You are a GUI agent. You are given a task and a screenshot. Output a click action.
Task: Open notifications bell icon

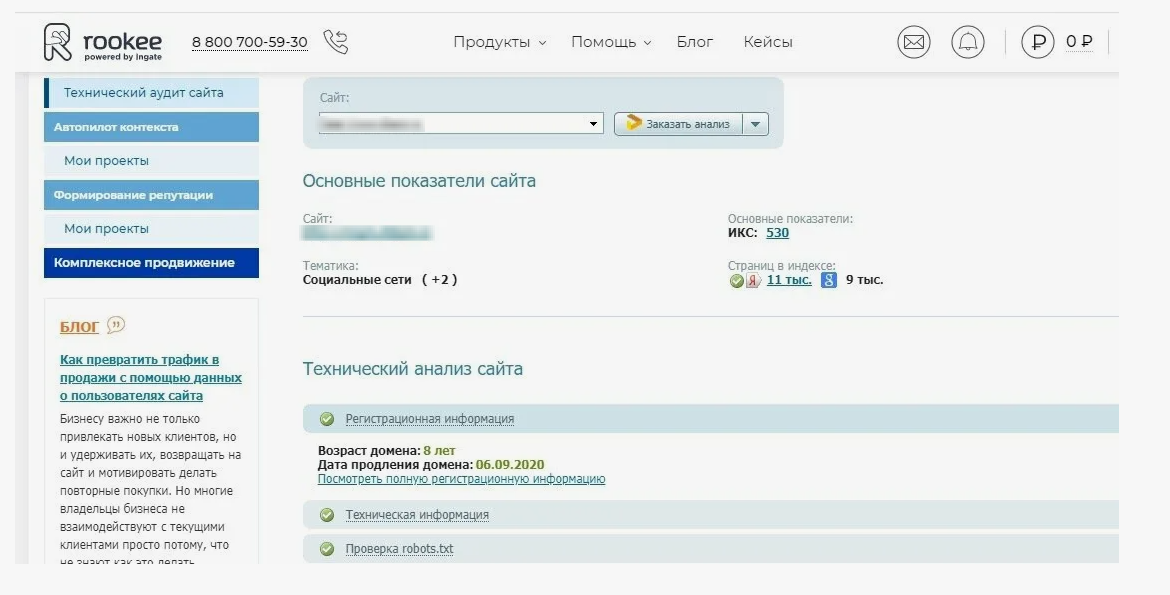click(x=967, y=42)
